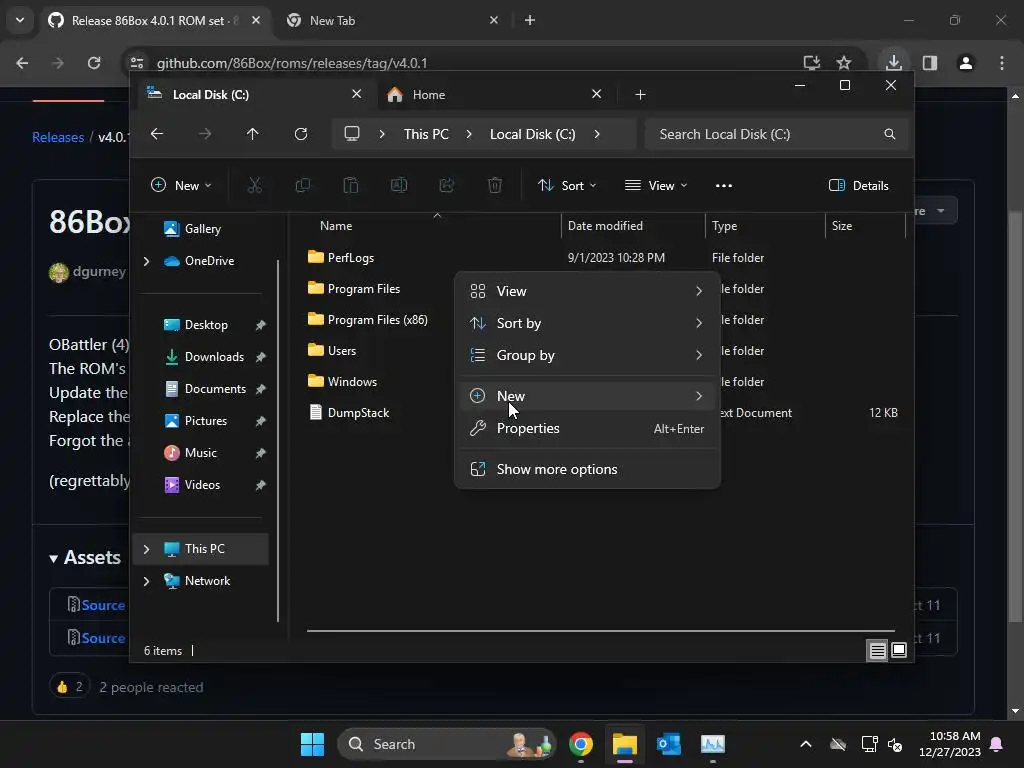
Task: Bookmark this GitHub page with star
Action: pyautogui.click(x=844, y=63)
